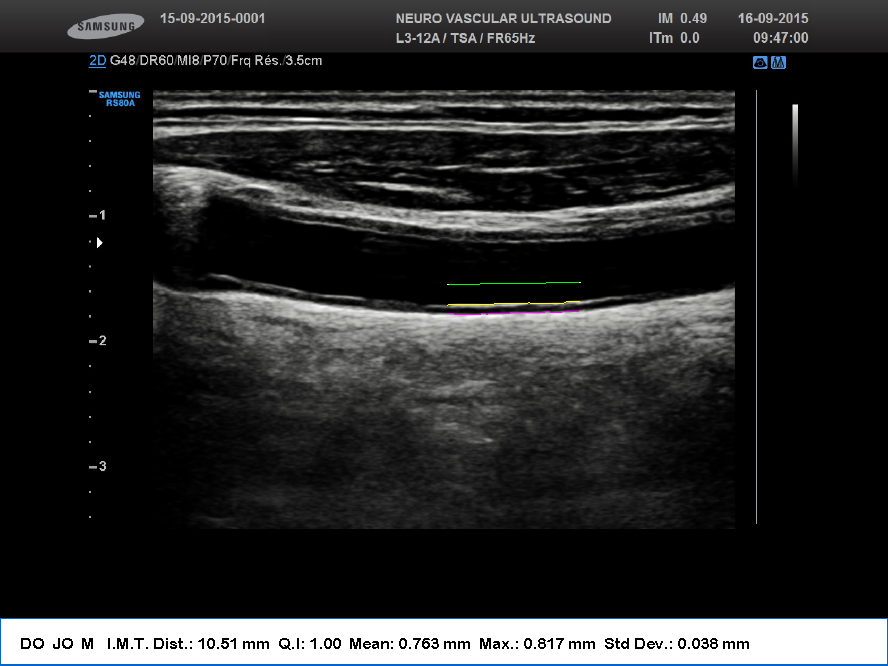Screen dimensions: 888x666
Task: Click the focus position arrow marker on depth scale
Action: [98, 242]
